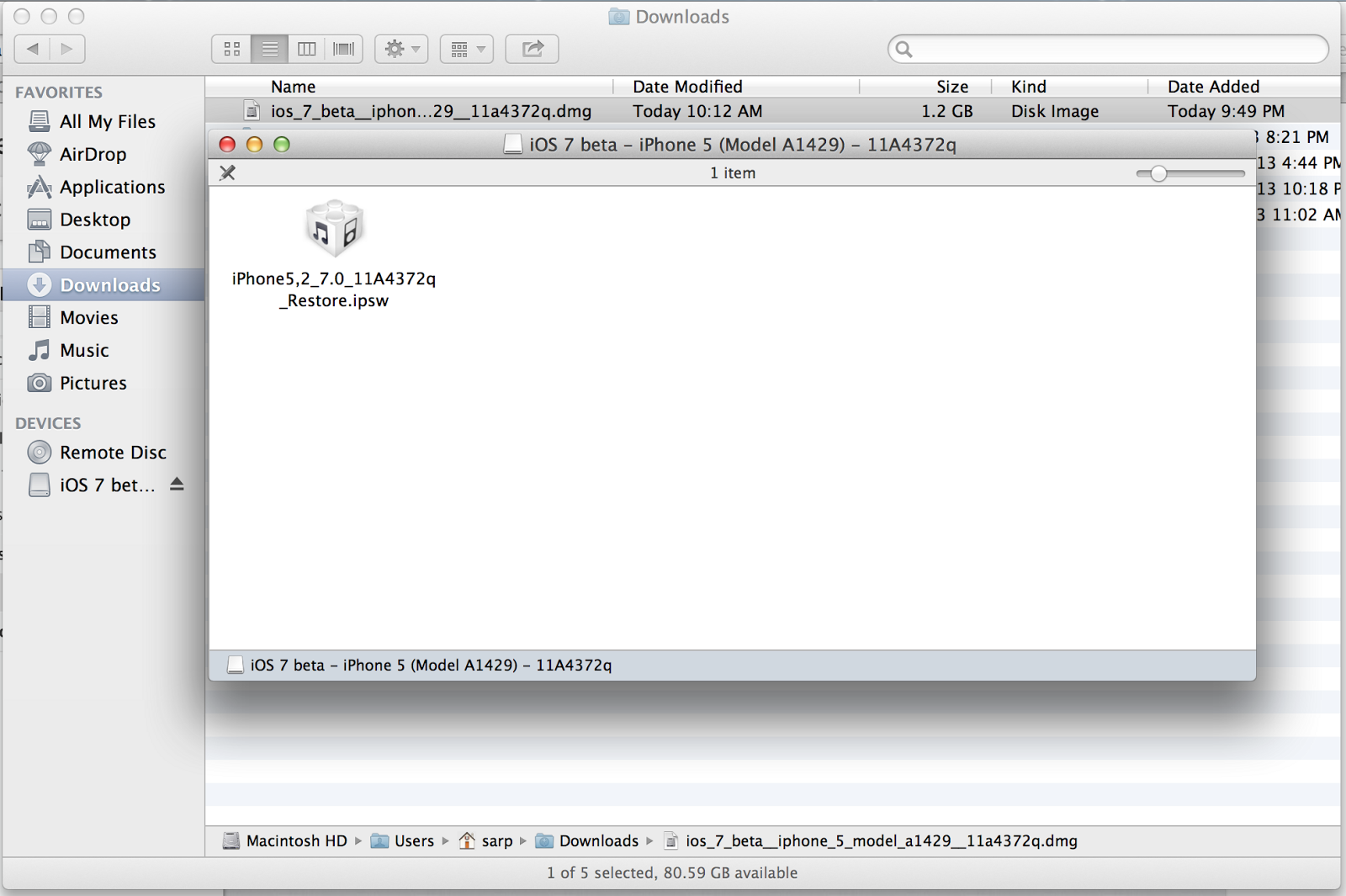The width and height of the screenshot is (1346, 896).
Task: Select the iPhone5,2_7.0_11A4372q_Restore.ipsw file
Action: click(334, 255)
